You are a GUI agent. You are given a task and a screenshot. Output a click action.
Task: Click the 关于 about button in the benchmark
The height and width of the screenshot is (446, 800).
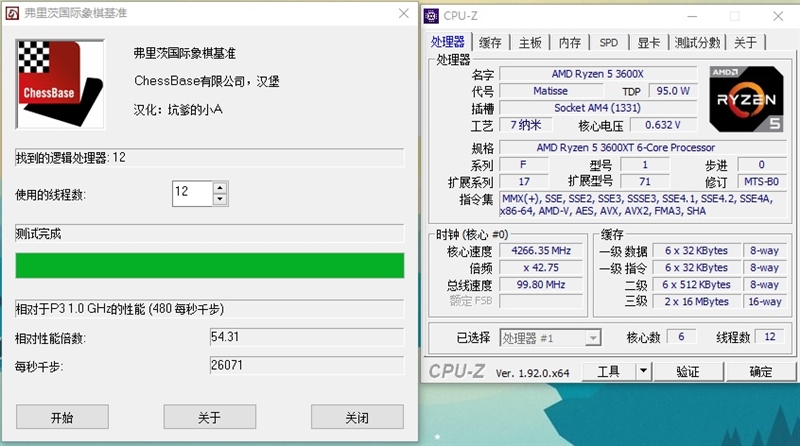click(x=210, y=417)
